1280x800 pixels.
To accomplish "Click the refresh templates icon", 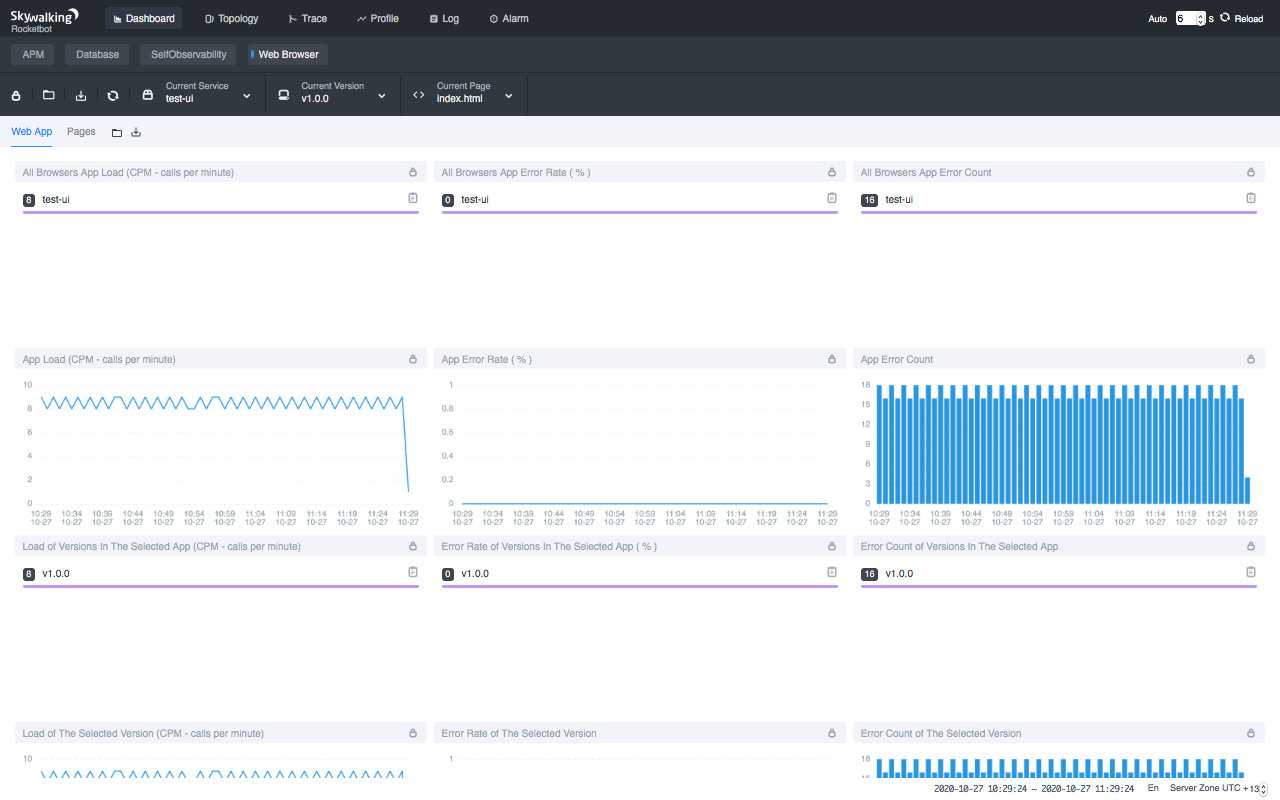I will 113,95.
